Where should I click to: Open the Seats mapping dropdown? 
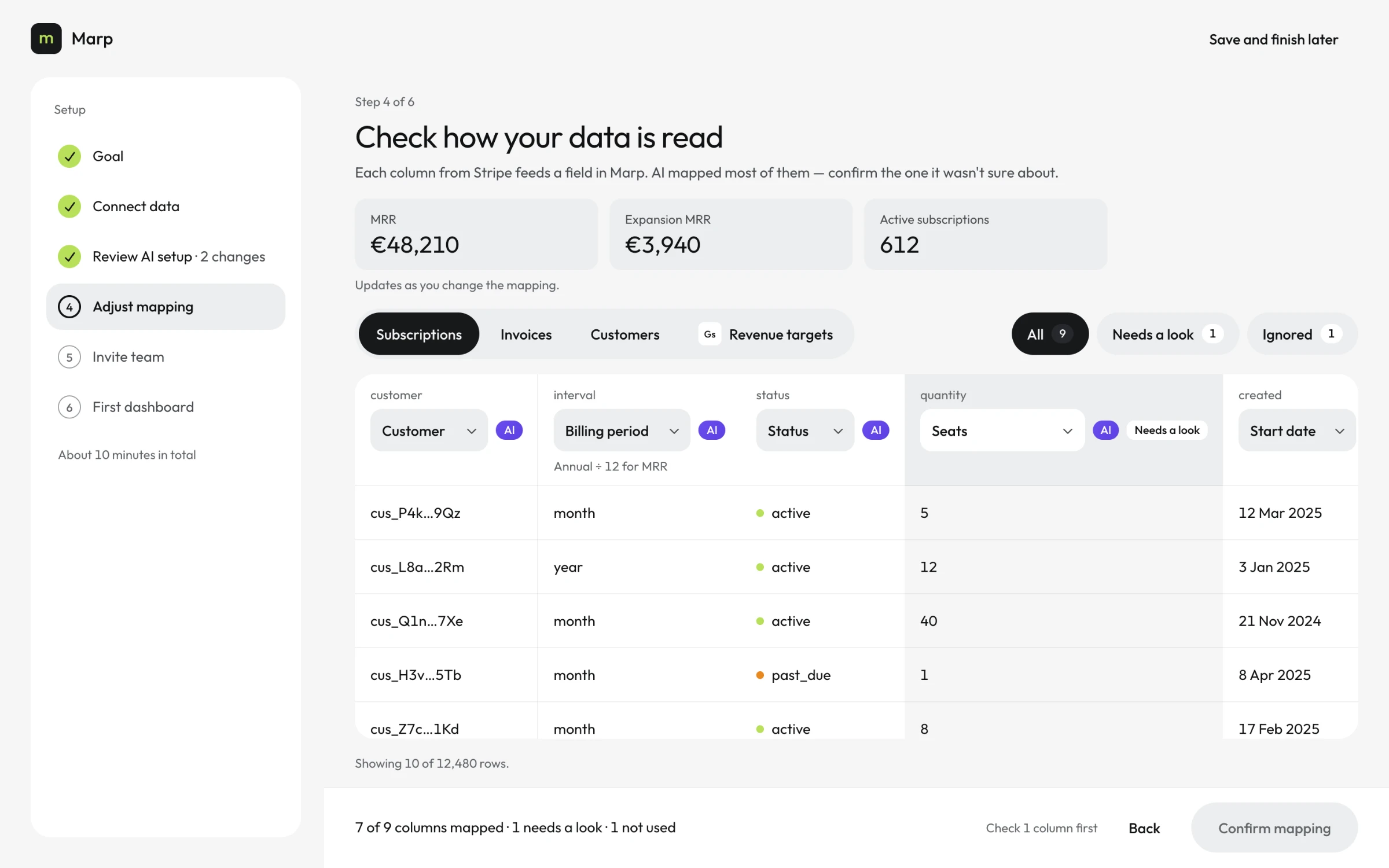pyautogui.click(x=1002, y=430)
